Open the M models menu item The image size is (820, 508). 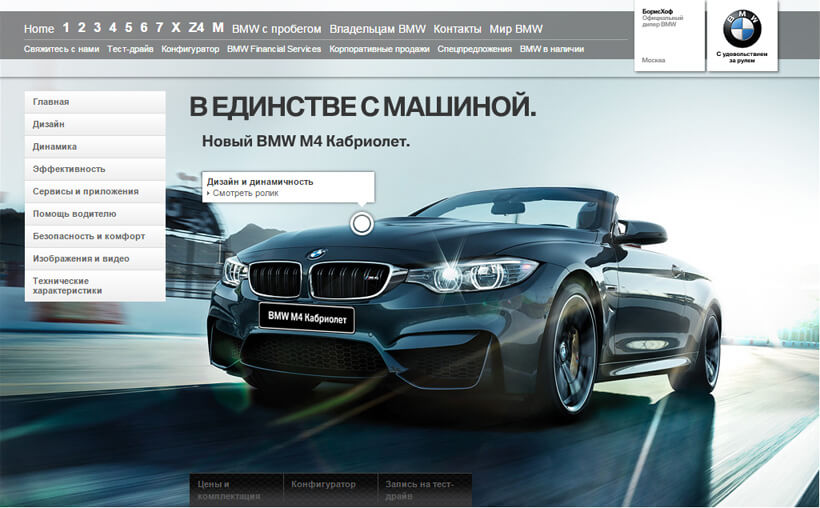click(218, 27)
